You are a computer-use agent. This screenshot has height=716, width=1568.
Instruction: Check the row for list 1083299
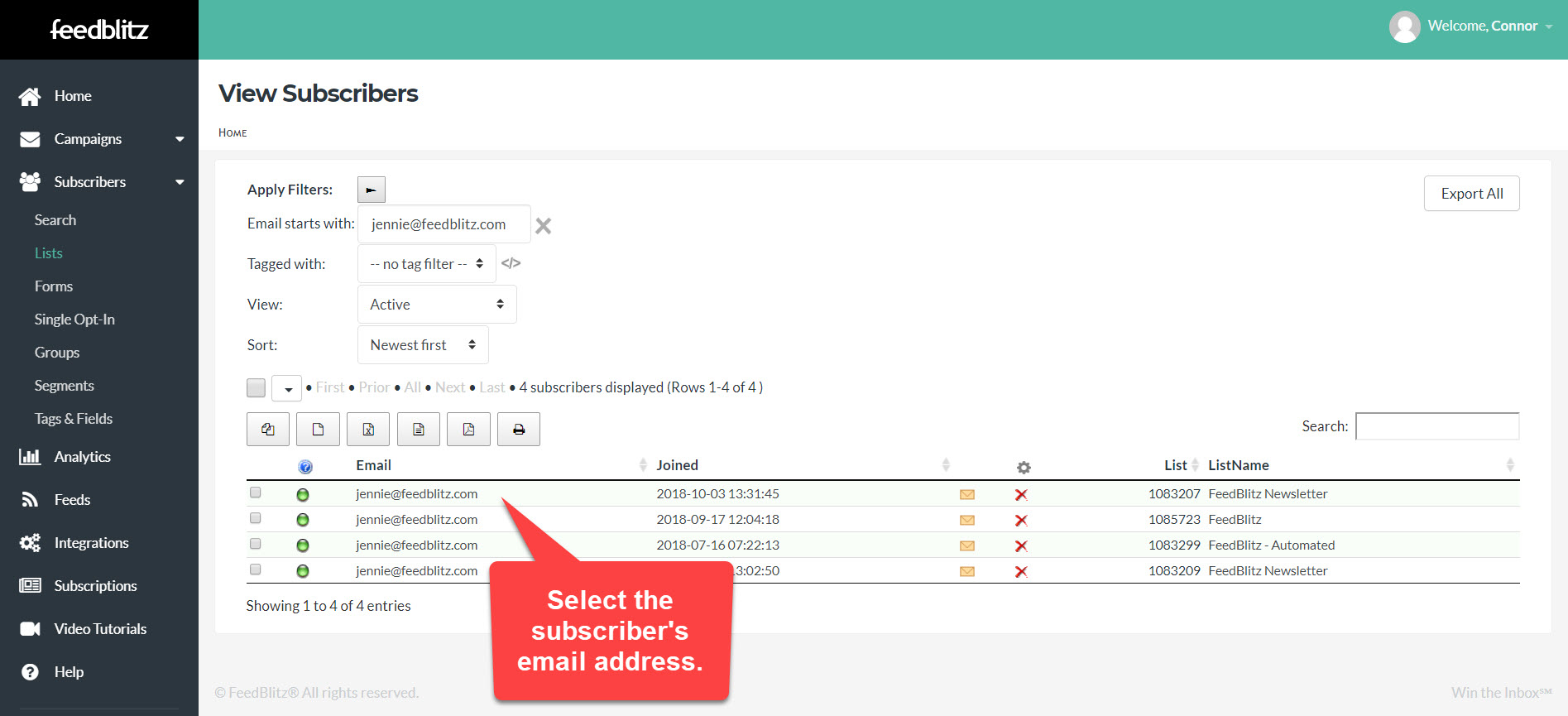tap(256, 544)
